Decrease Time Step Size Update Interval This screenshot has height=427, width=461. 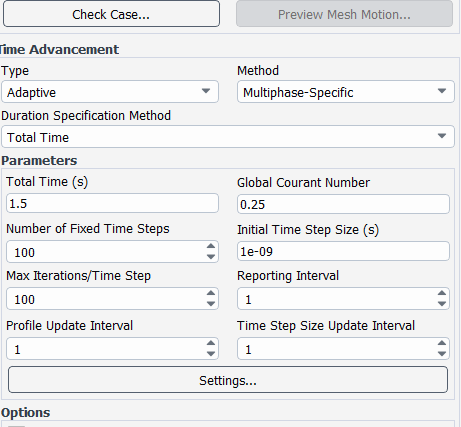442,353
